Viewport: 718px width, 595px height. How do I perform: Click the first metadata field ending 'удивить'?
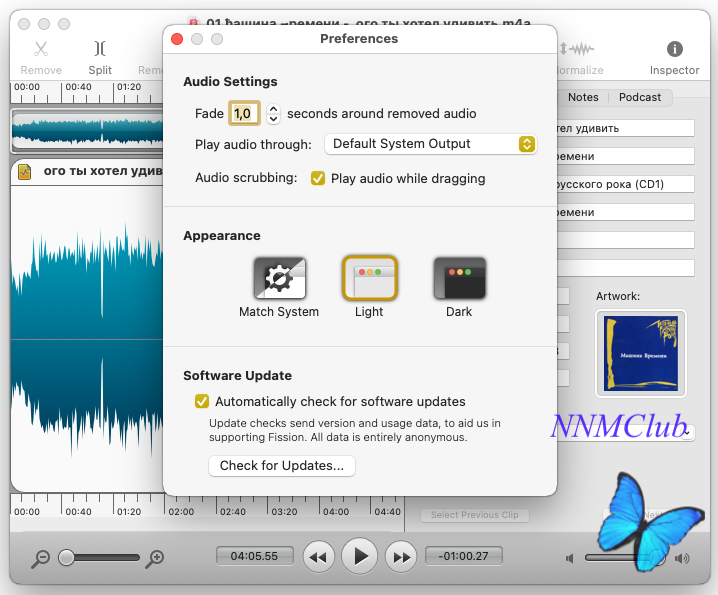(626, 128)
